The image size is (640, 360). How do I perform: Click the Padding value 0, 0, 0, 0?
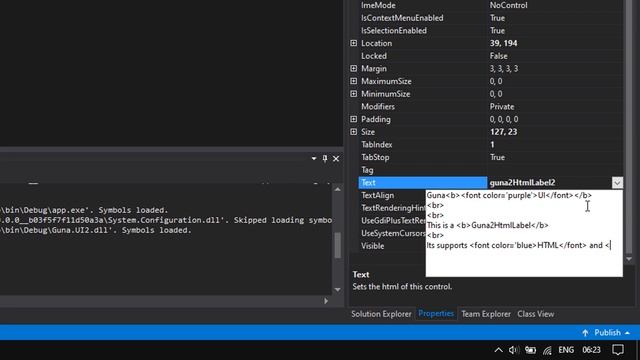pos(504,119)
